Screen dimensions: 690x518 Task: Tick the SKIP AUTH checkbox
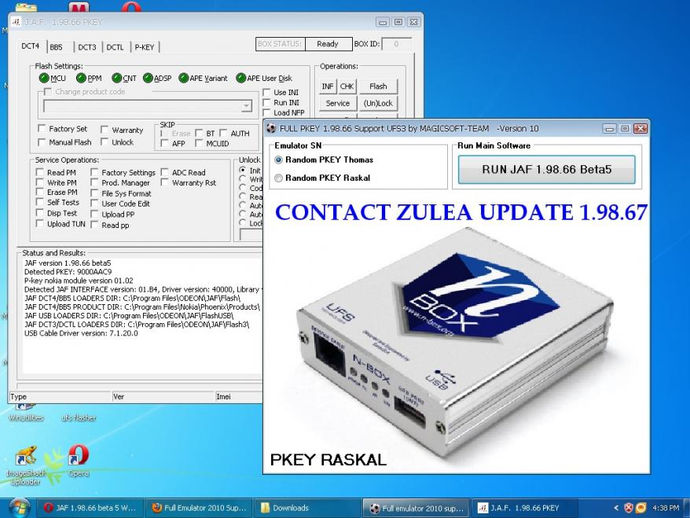pos(224,133)
